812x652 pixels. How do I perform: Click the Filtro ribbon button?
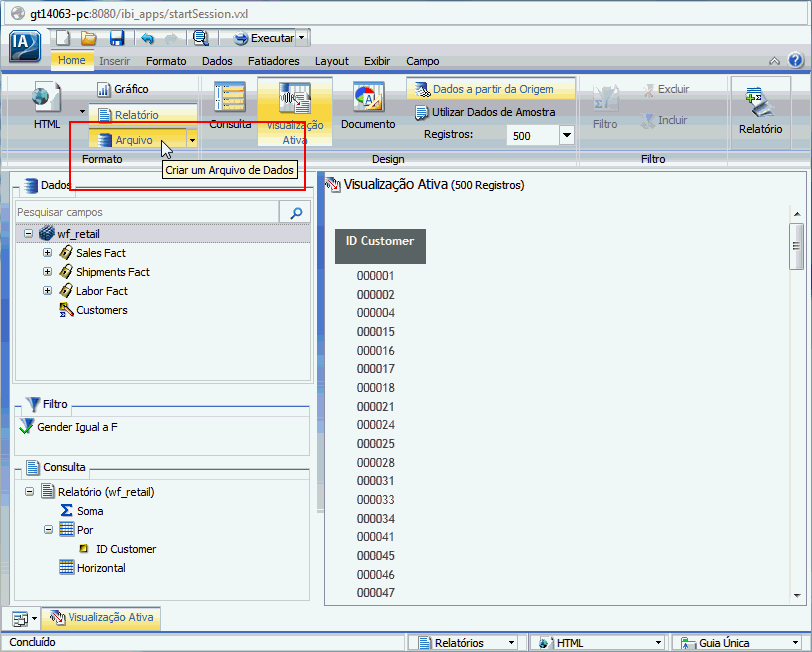click(x=605, y=107)
